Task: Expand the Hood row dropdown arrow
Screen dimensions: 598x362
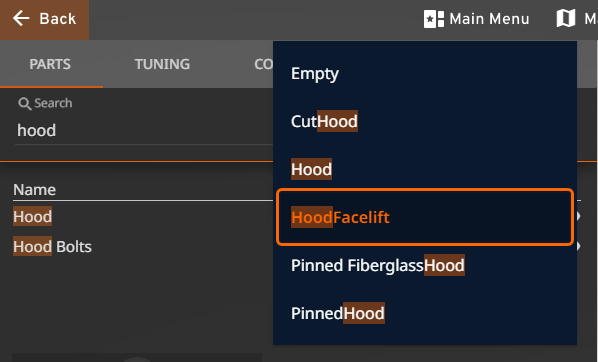Action: coord(579,216)
